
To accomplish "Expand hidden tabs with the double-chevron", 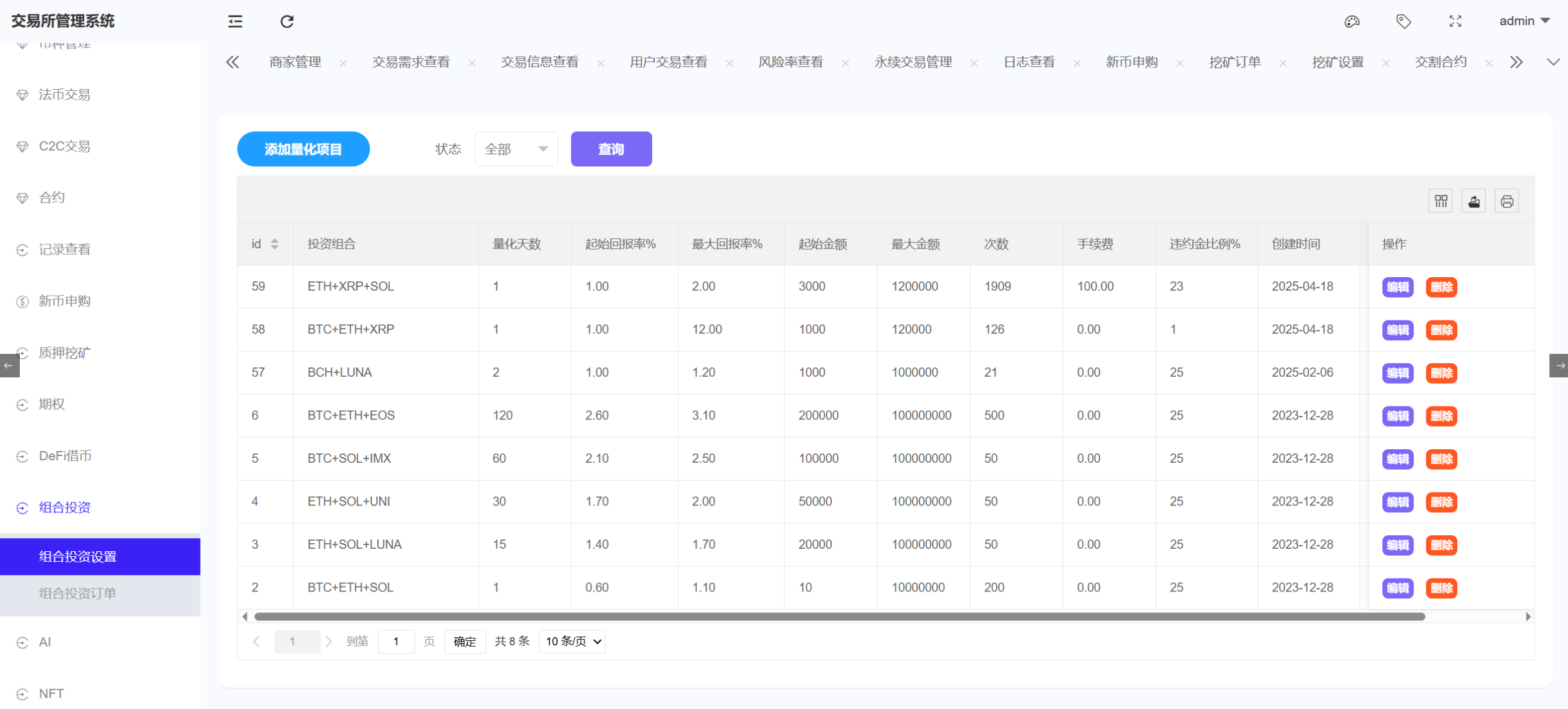I will coord(1517,62).
